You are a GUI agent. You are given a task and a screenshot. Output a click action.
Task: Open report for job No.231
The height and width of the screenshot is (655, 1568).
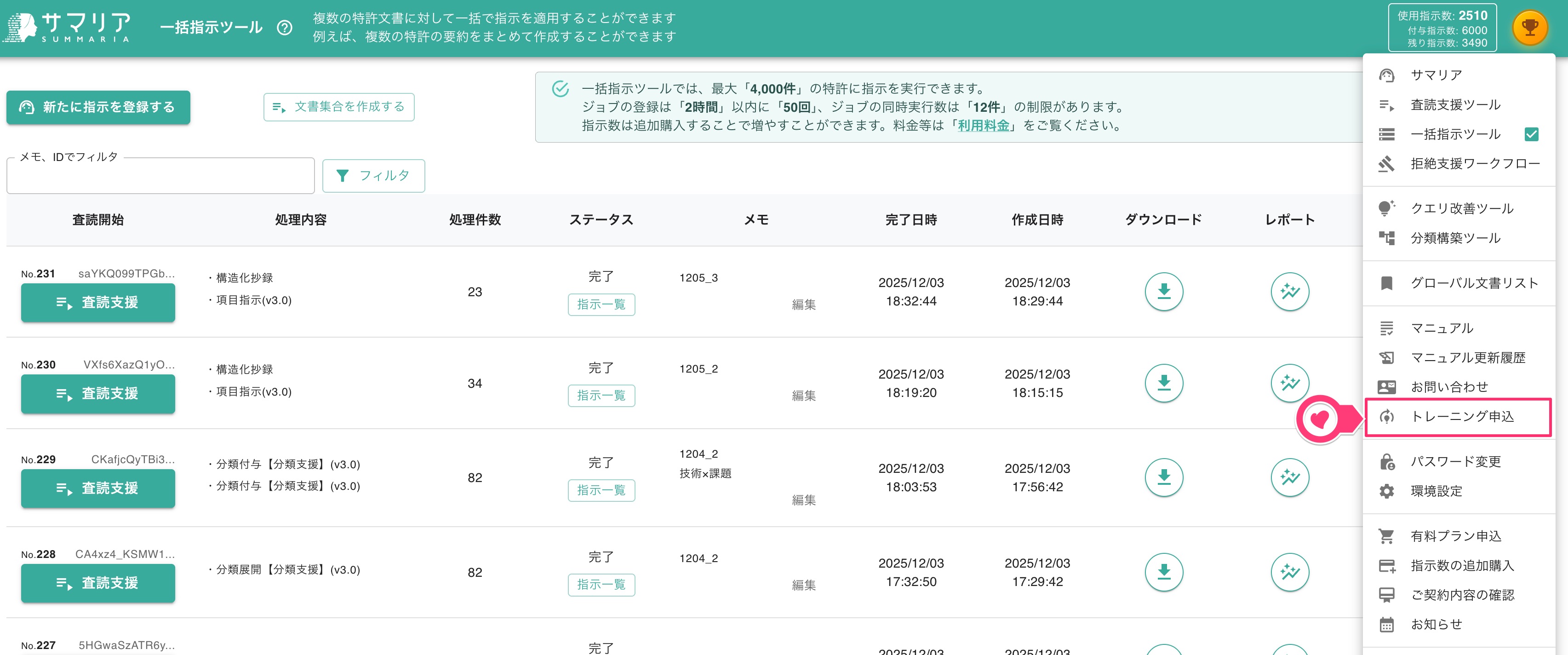pos(1290,292)
